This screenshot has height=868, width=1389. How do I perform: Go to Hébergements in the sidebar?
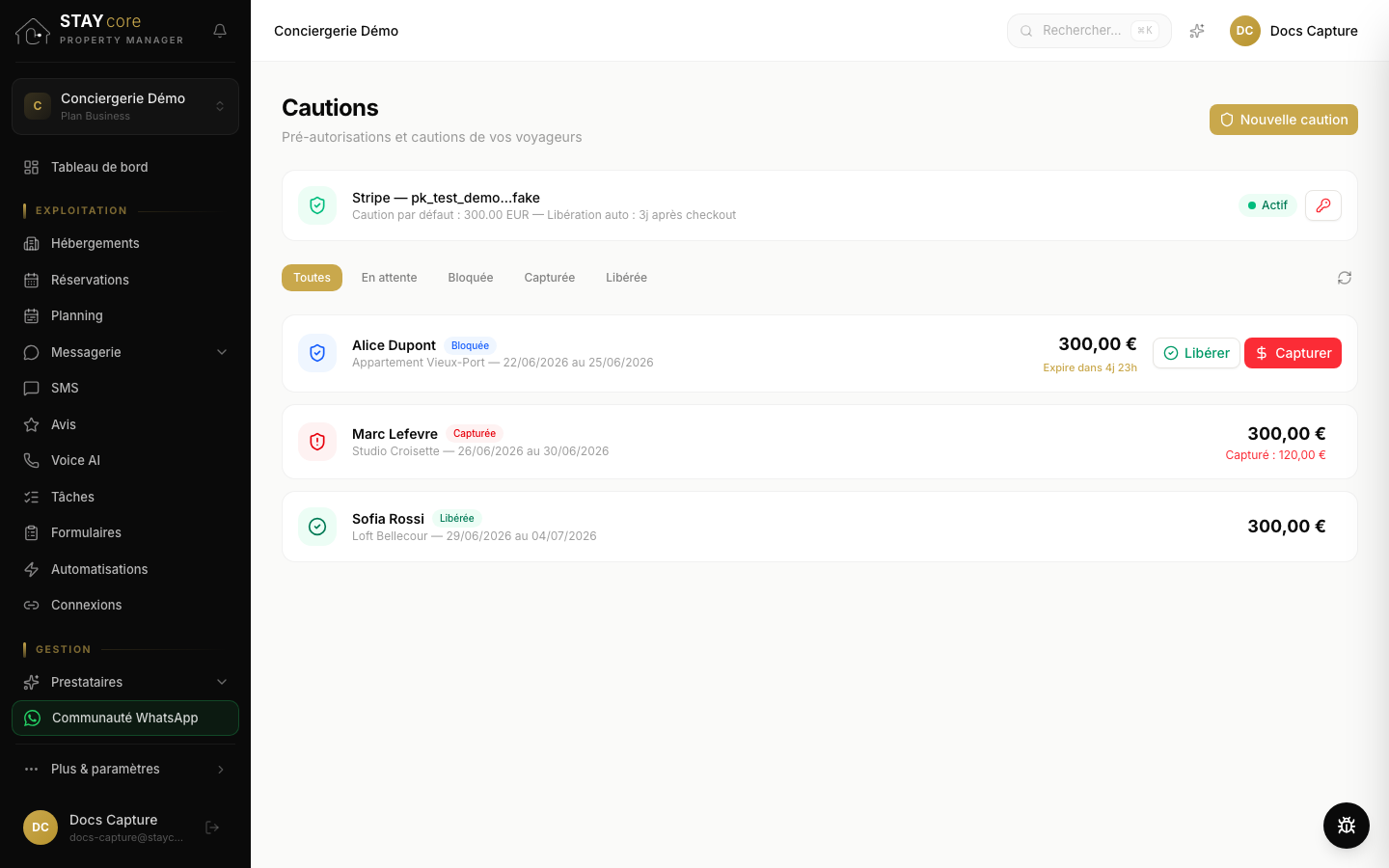pyautogui.click(x=125, y=244)
